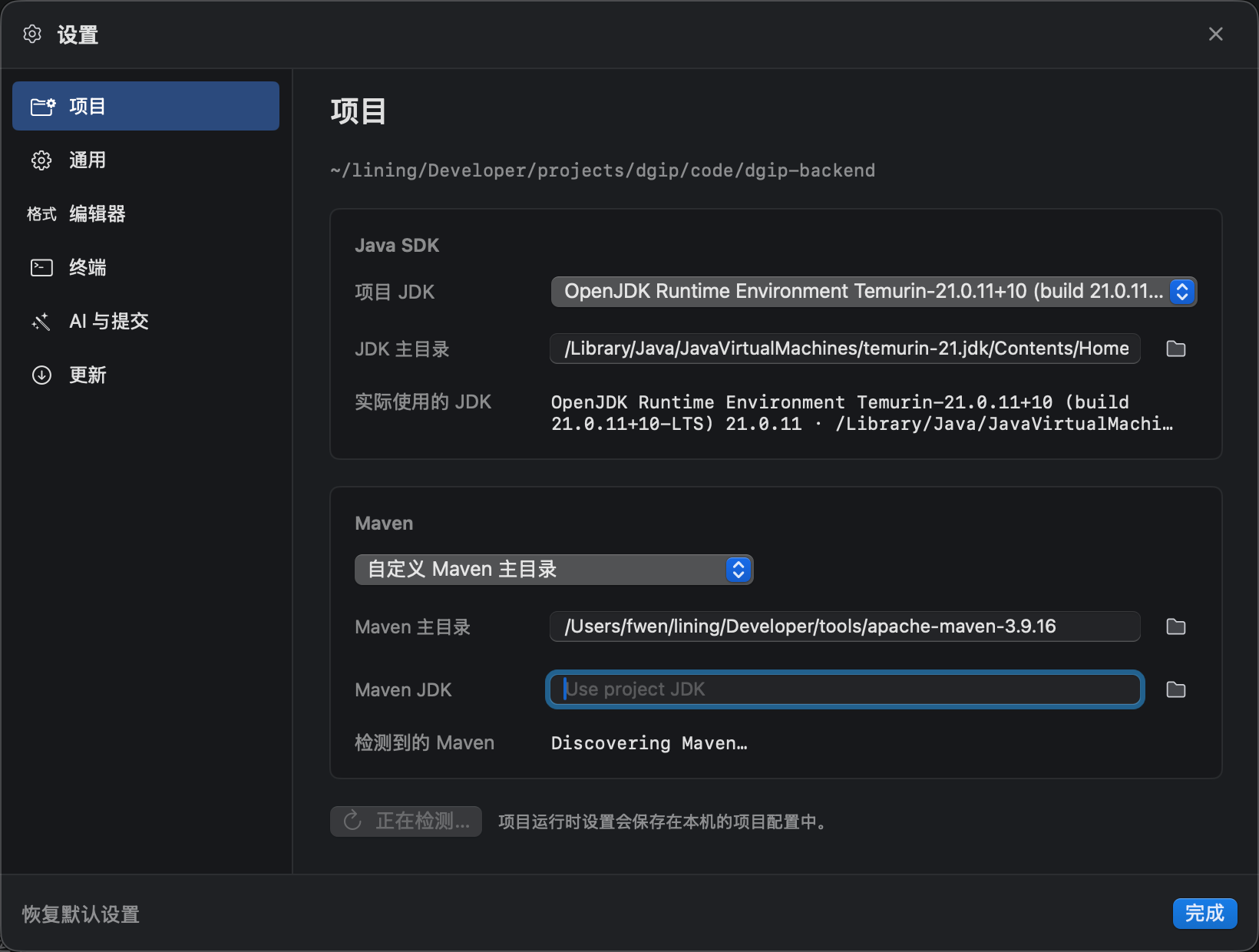The width and height of the screenshot is (1259, 952).
Task: Open the 通用 settings section
Action: click(x=146, y=160)
